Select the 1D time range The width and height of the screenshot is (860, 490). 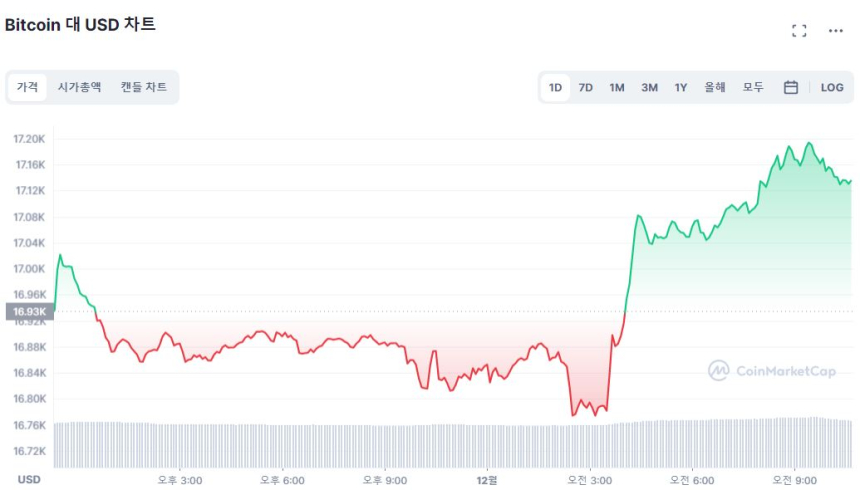tap(555, 88)
